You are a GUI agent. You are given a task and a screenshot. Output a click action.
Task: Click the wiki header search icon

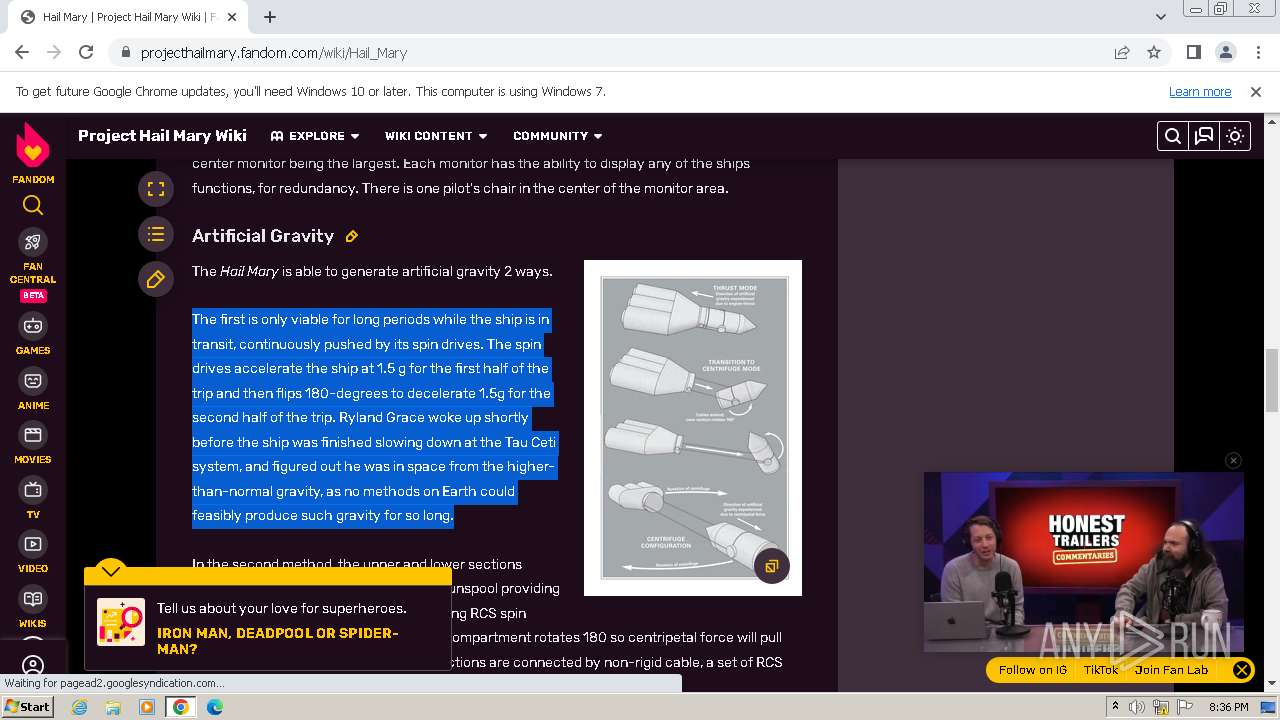pos(1173,136)
